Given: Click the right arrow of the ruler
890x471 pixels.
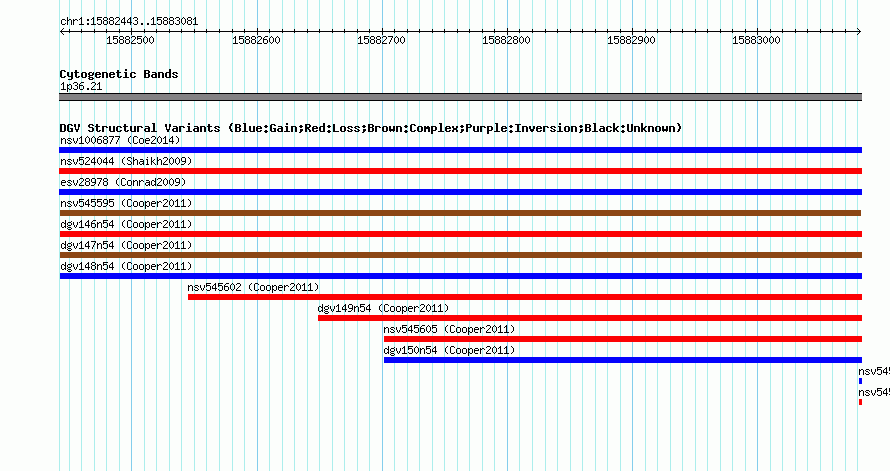Looking at the screenshot, I should pos(859,32).
